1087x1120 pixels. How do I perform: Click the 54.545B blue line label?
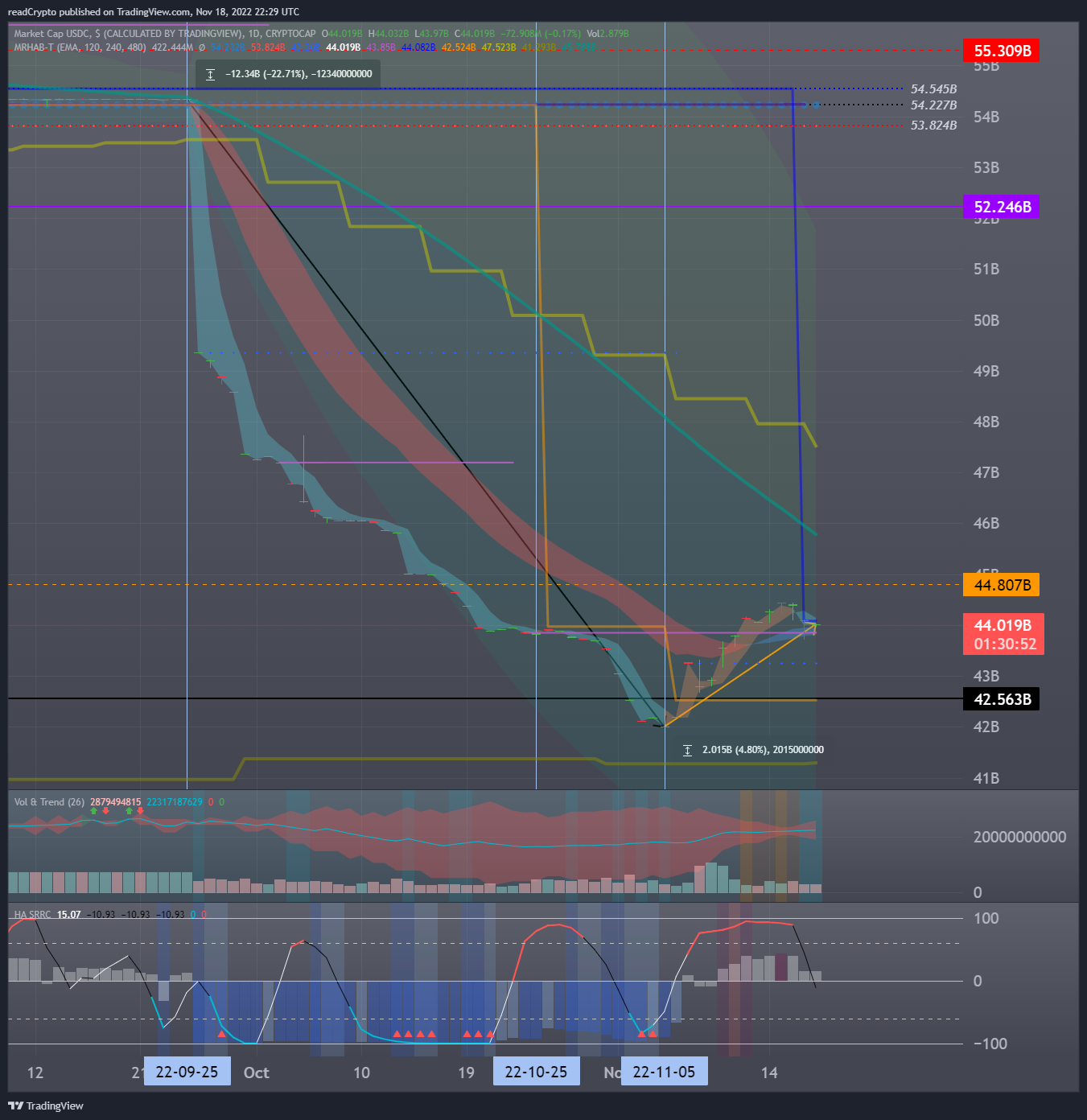933,89
